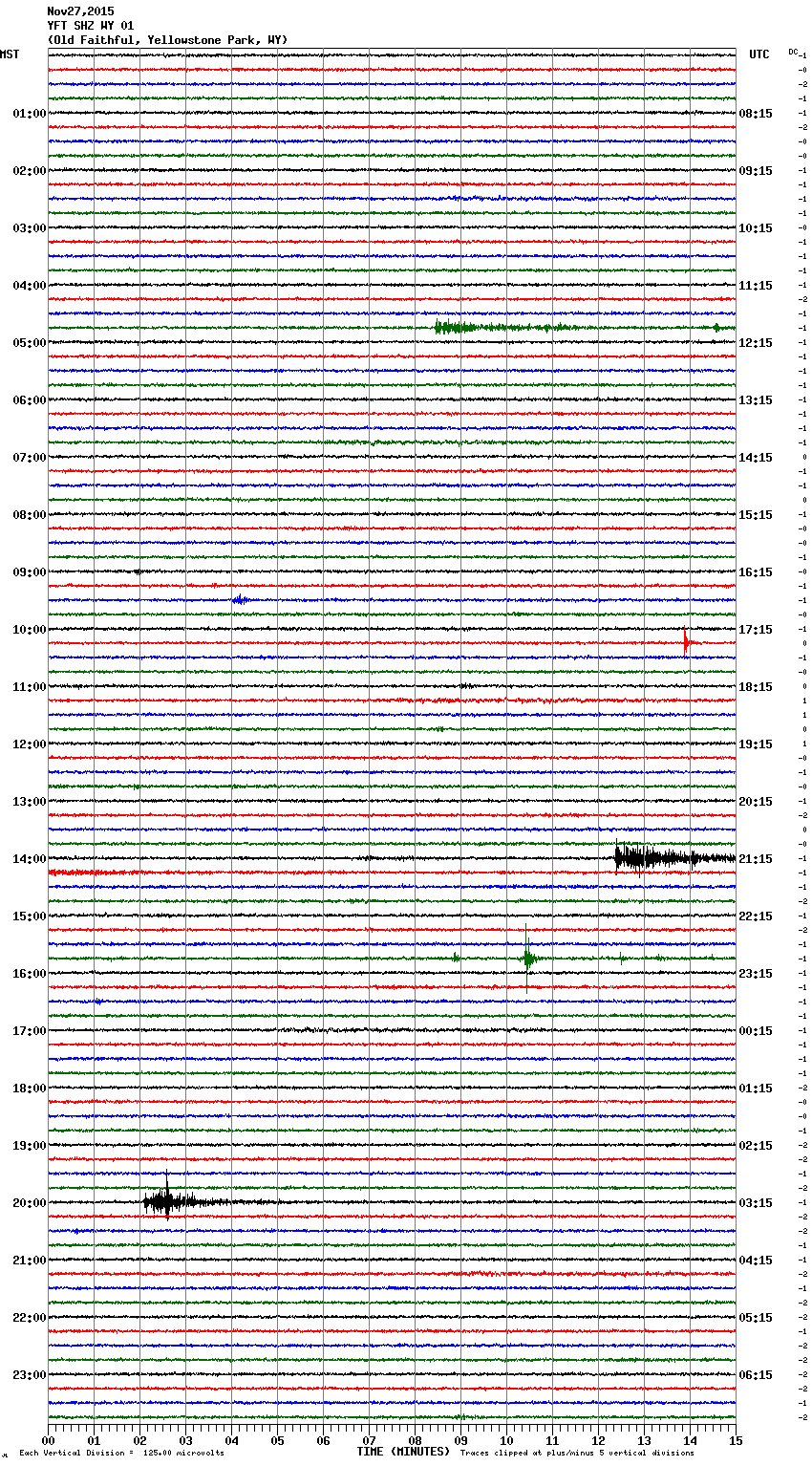
Task: Select the "12:15" UTC time label
Action: pyautogui.click(x=756, y=343)
